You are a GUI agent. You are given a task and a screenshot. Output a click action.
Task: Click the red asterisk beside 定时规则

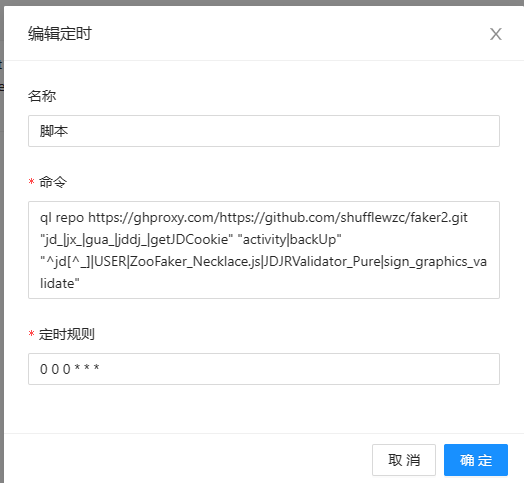tap(31, 334)
